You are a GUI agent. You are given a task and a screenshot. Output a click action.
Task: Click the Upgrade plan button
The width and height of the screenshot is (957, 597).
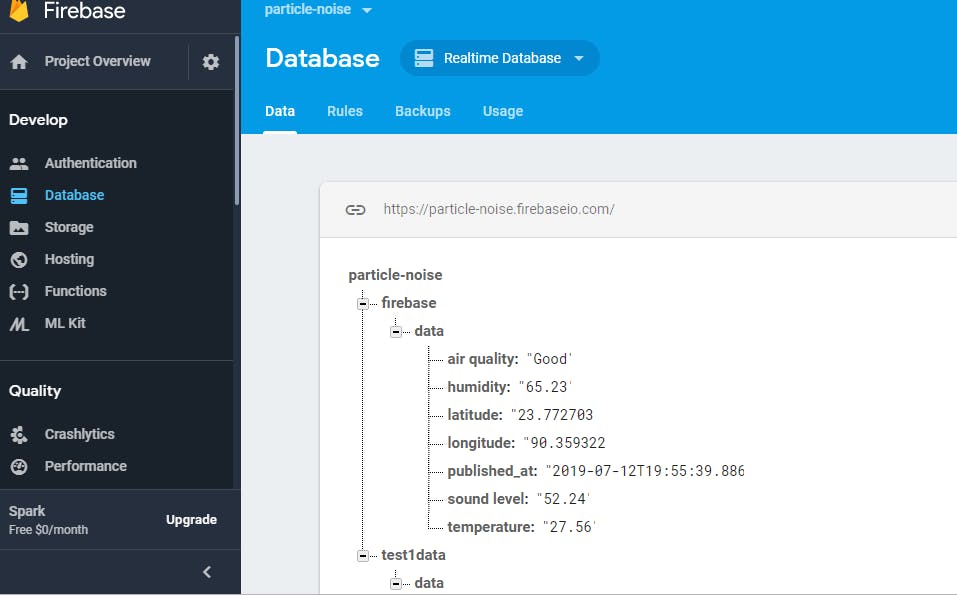pyautogui.click(x=191, y=520)
